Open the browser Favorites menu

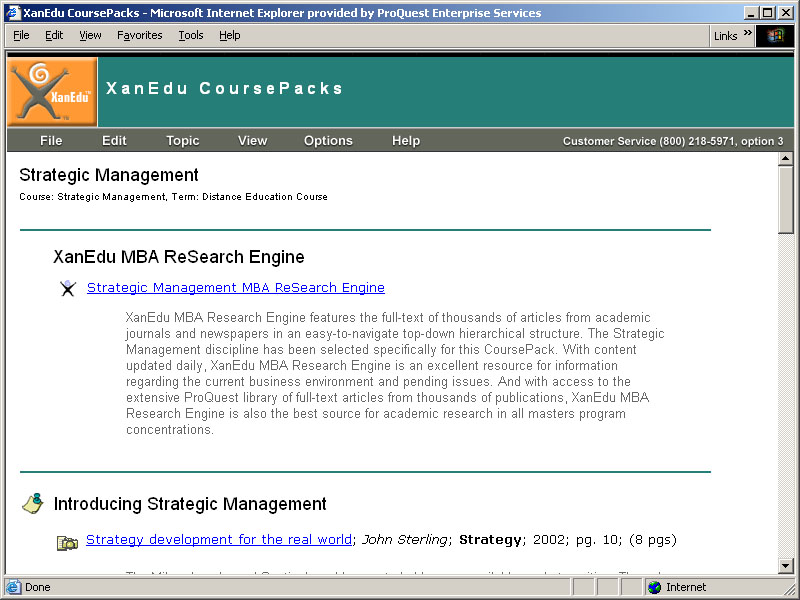pos(139,35)
